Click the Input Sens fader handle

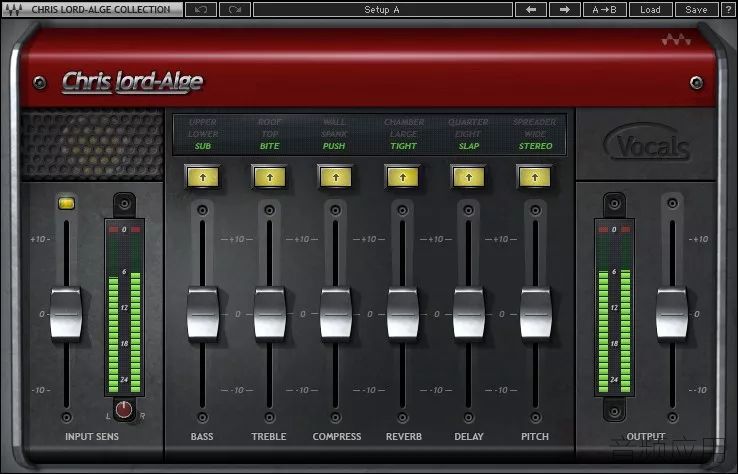tap(66, 314)
